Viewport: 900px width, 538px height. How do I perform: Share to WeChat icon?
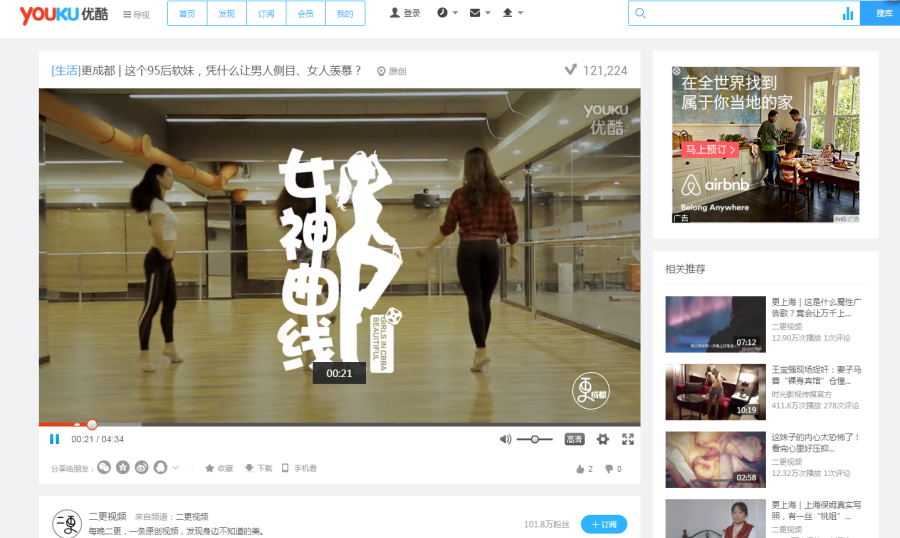pyautogui.click(x=104, y=467)
